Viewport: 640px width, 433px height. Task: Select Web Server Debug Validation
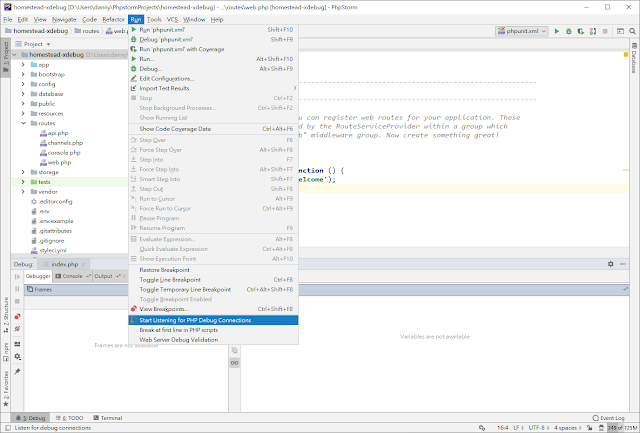point(213,340)
